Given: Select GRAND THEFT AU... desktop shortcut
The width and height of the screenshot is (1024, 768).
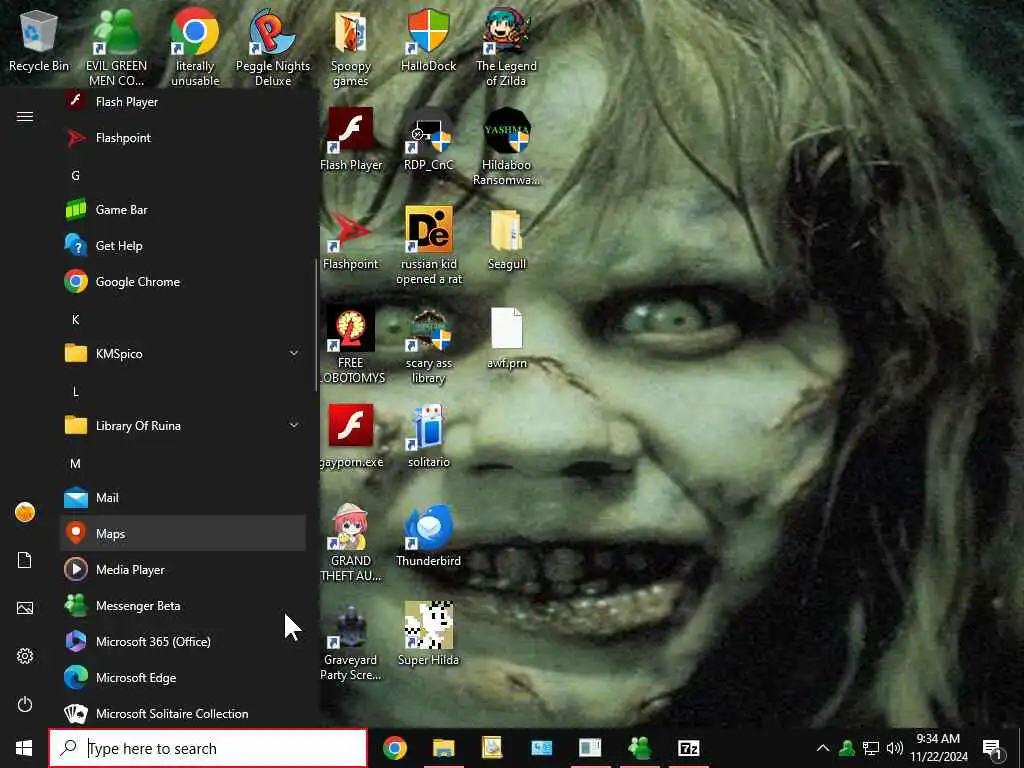Looking at the screenshot, I should (x=351, y=542).
